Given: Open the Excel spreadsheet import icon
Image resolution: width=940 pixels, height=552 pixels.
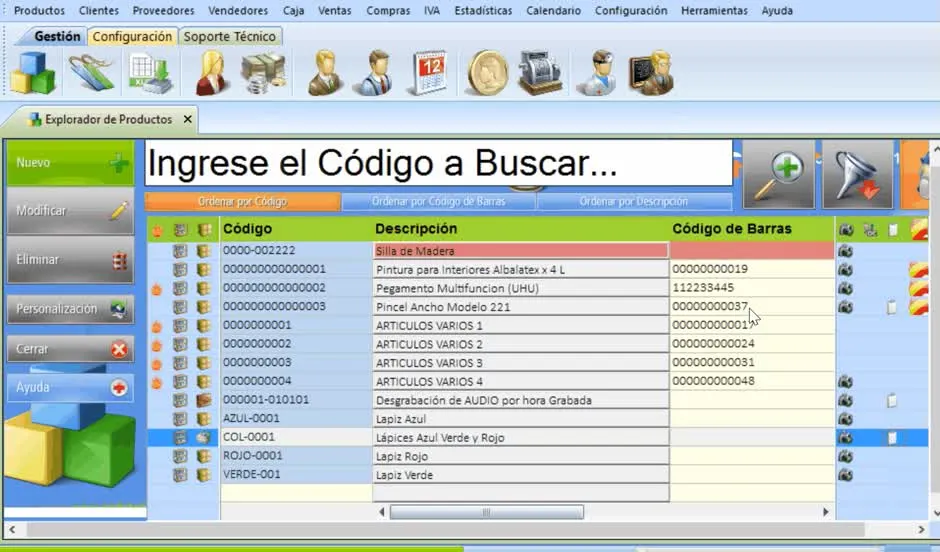Looking at the screenshot, I should [150, 73].
